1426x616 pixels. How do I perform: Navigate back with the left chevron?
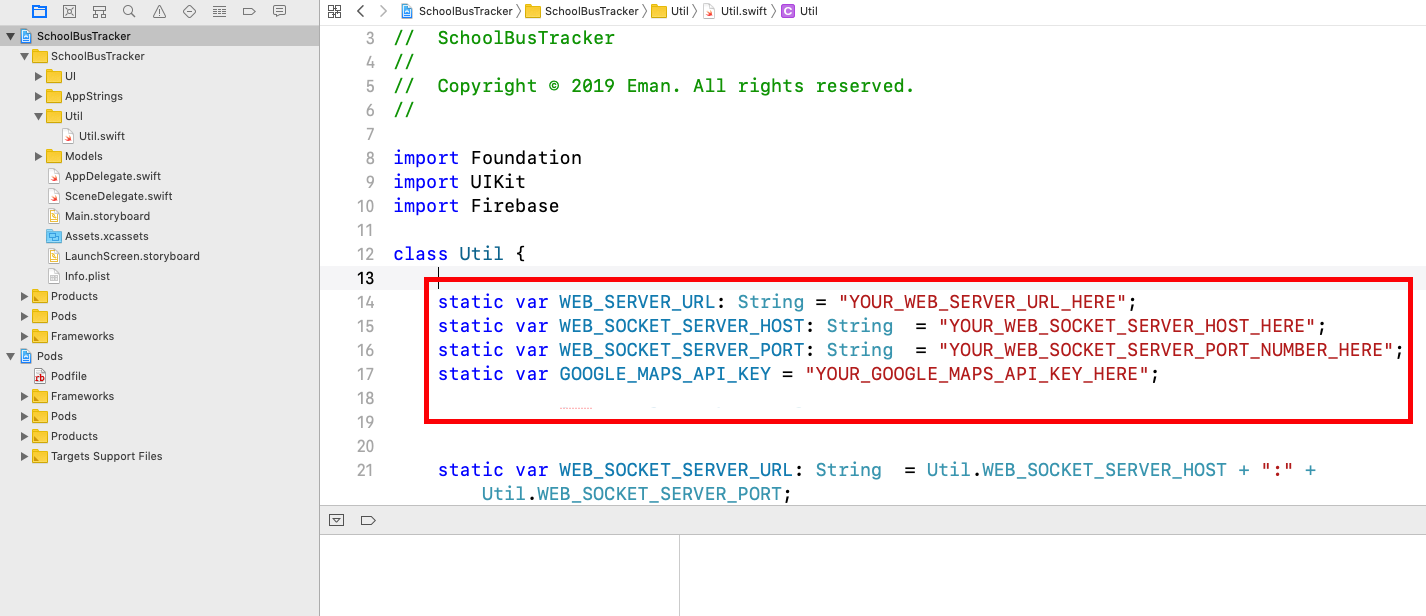click(x=360, y=11)
